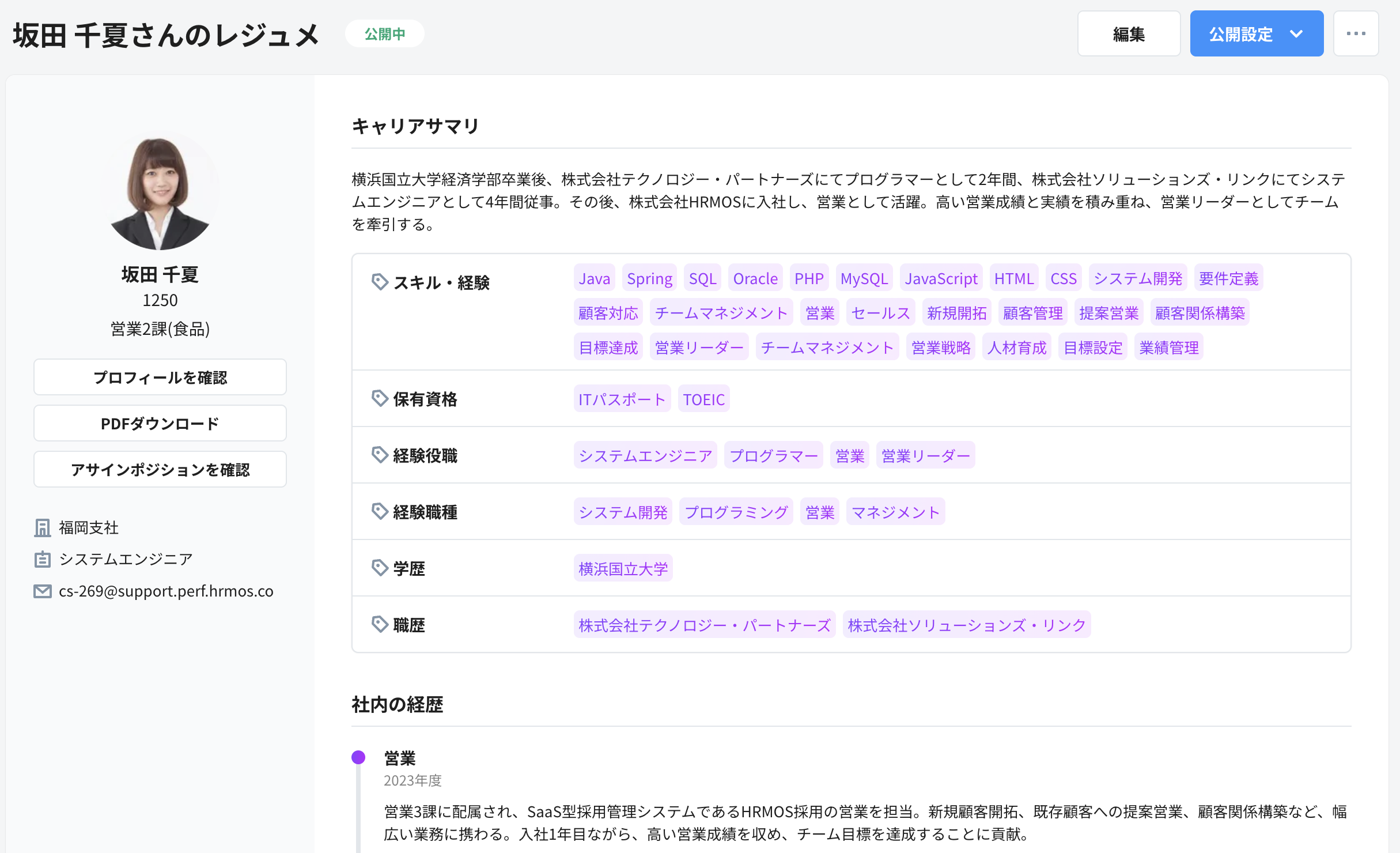Click 株式会社テクノロジー・パートナーズ tag in 職歴
Viewport: 1400px width, 853px height.
pyautogui.click(x=705, y=625)
